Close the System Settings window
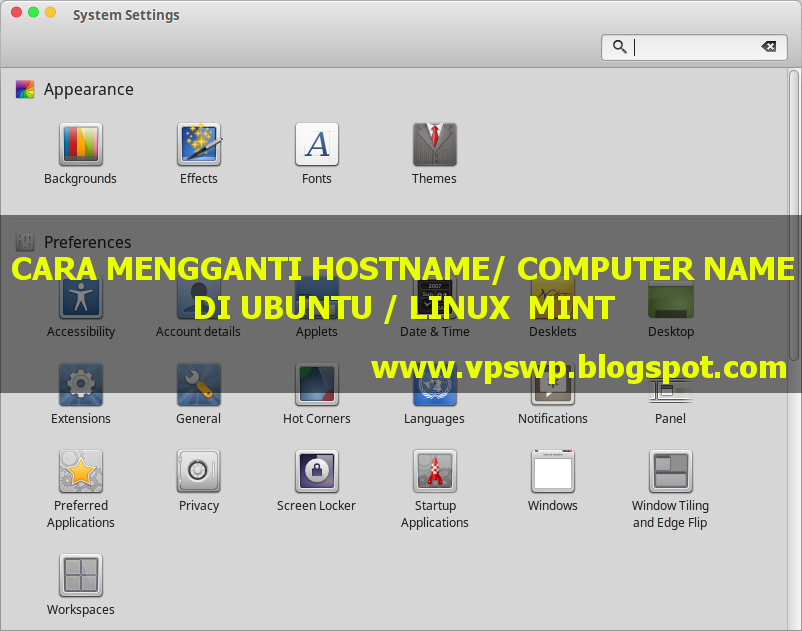 (16, 12)
